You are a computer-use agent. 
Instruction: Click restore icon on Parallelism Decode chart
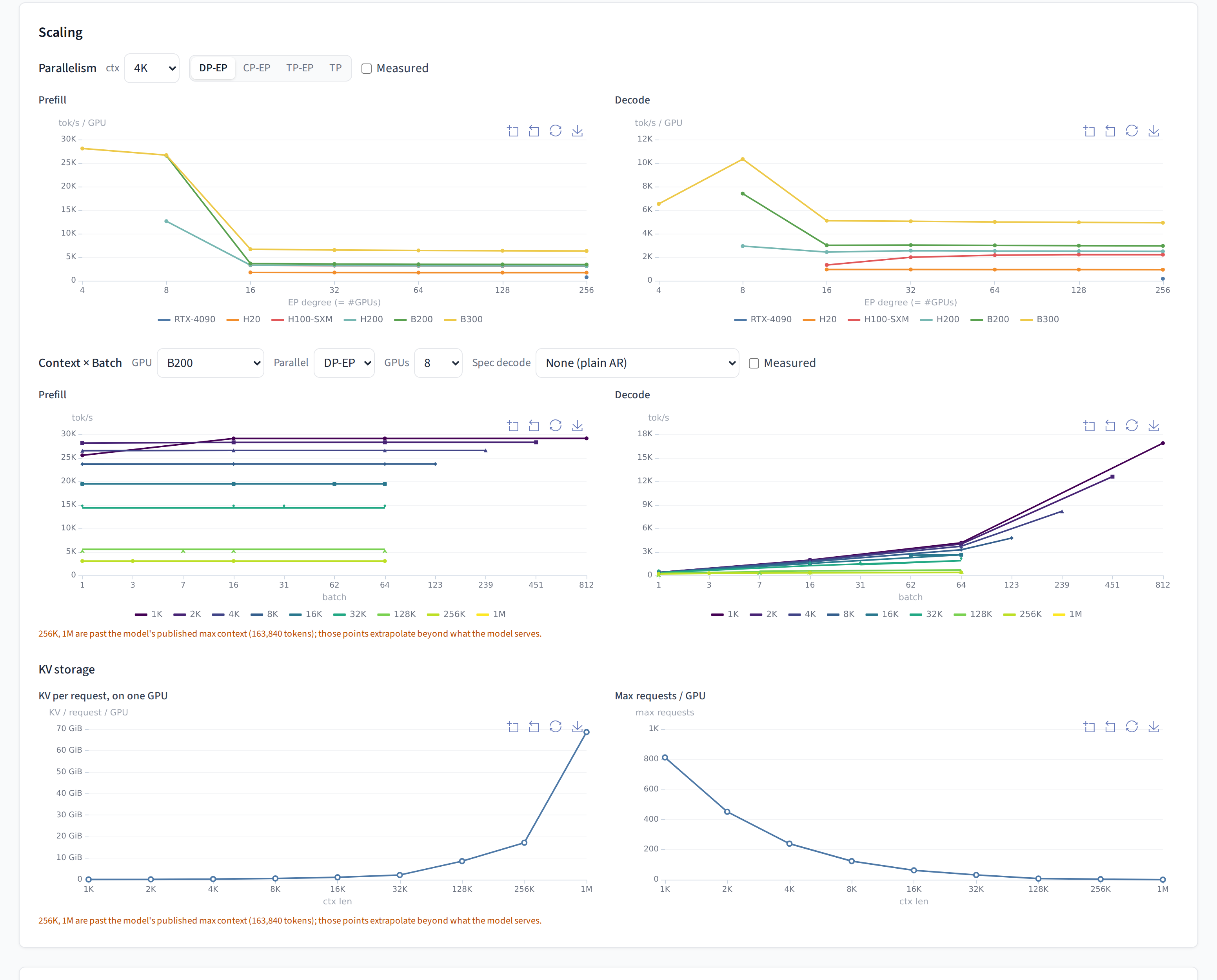tap(1132, 131)
